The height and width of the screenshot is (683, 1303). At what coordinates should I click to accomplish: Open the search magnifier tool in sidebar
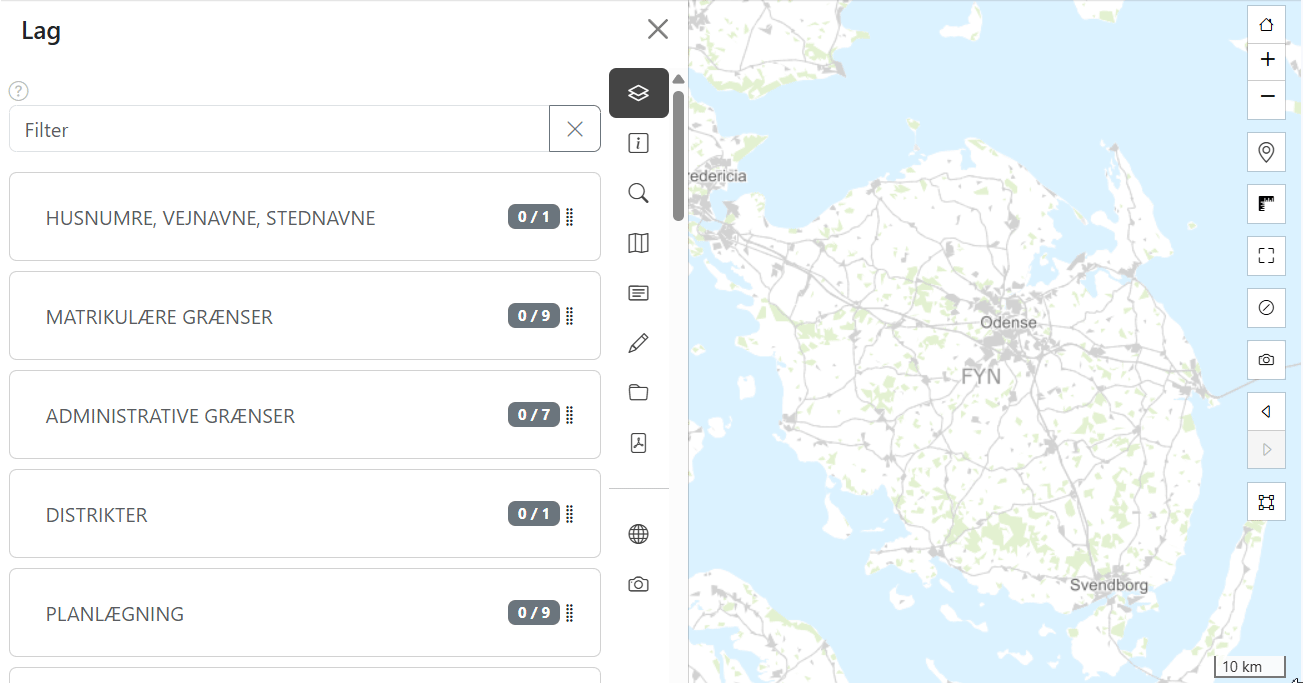[638, 193]
